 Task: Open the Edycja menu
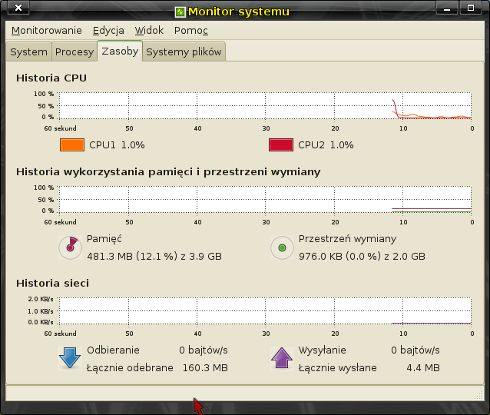(x=109, y=31)
